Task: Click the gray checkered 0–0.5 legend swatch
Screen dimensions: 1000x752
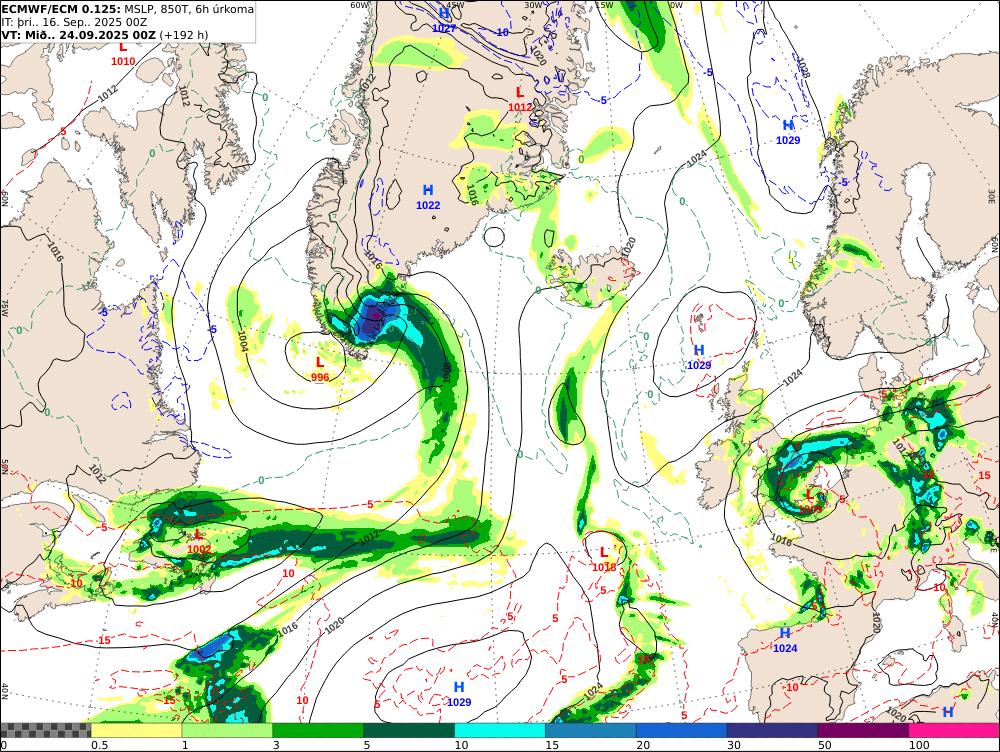Action: (45, 730)
